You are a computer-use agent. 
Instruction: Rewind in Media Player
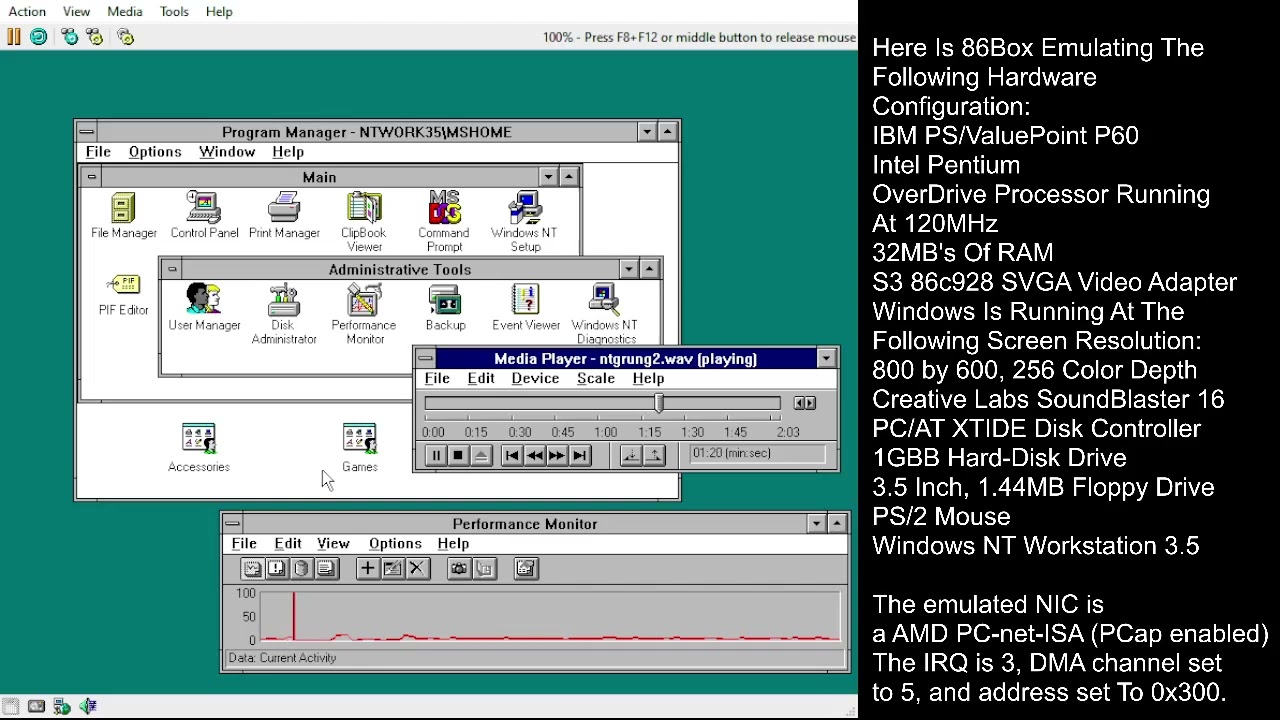[x=534, y=456]
